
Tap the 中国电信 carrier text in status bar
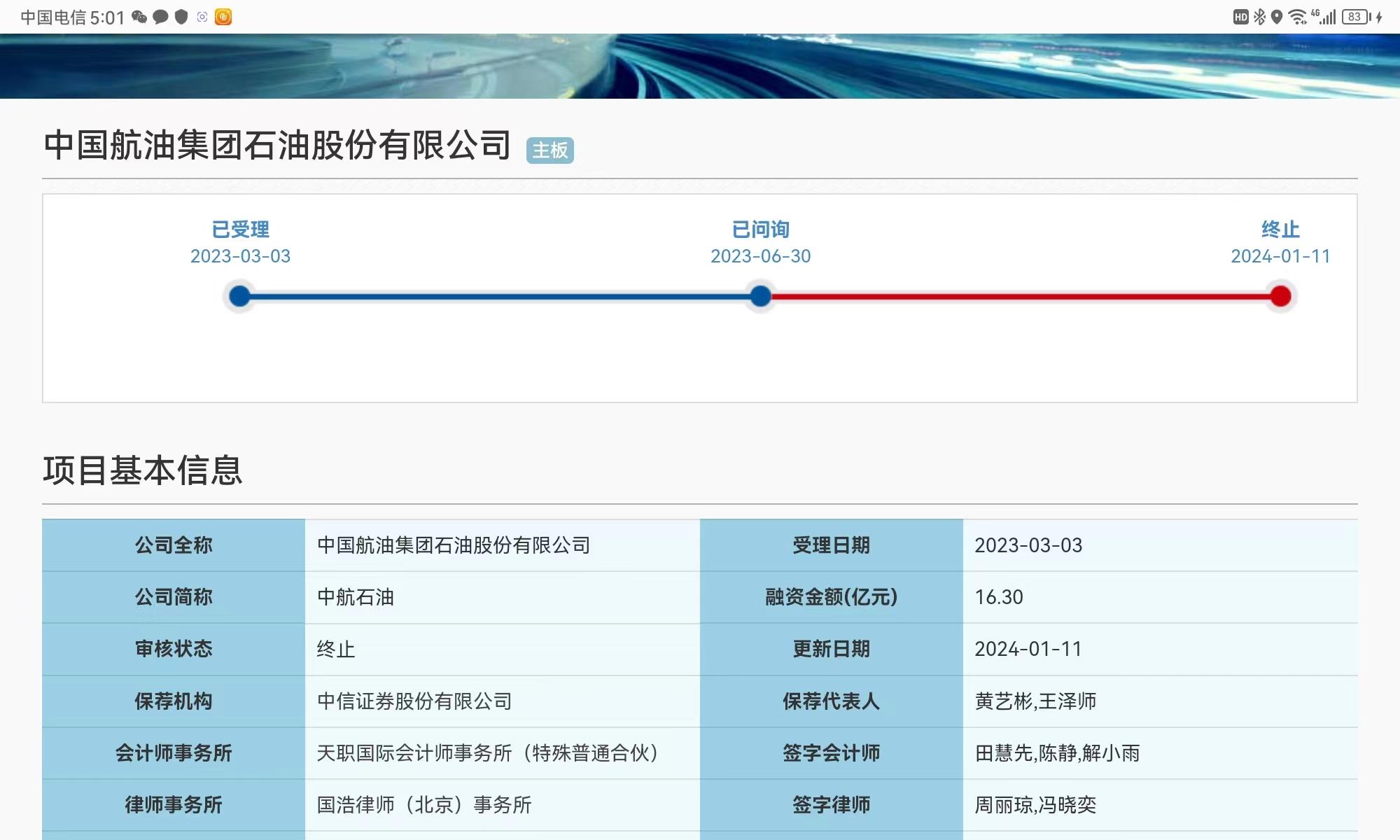coord(53,17)
